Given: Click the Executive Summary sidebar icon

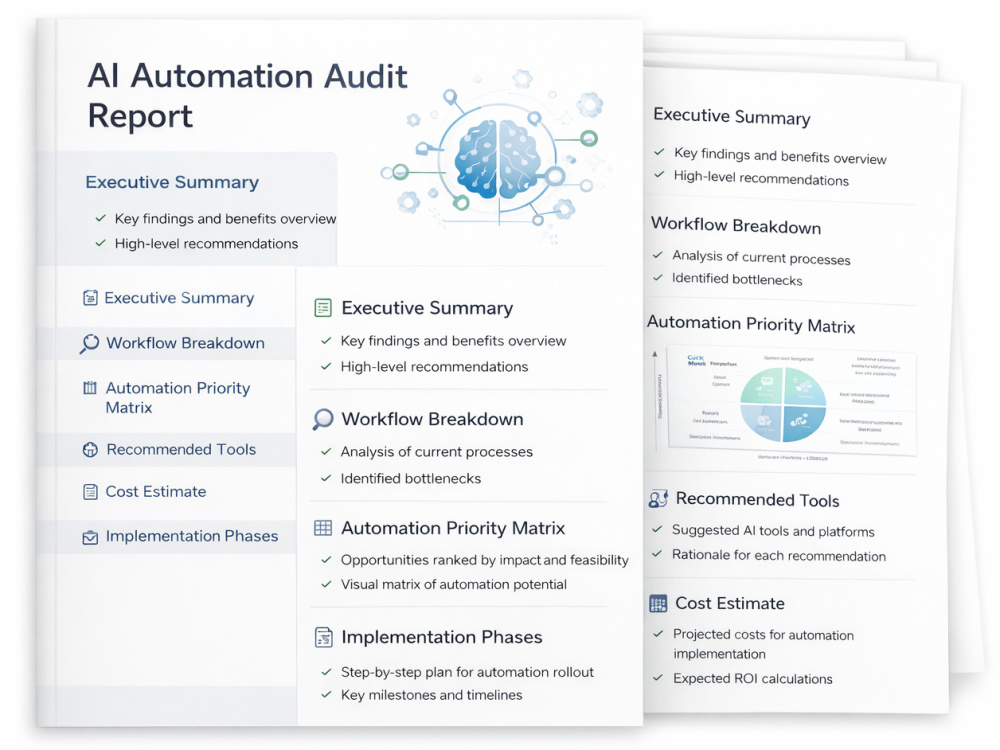Looking at the screenshot, I should point(90,298).
